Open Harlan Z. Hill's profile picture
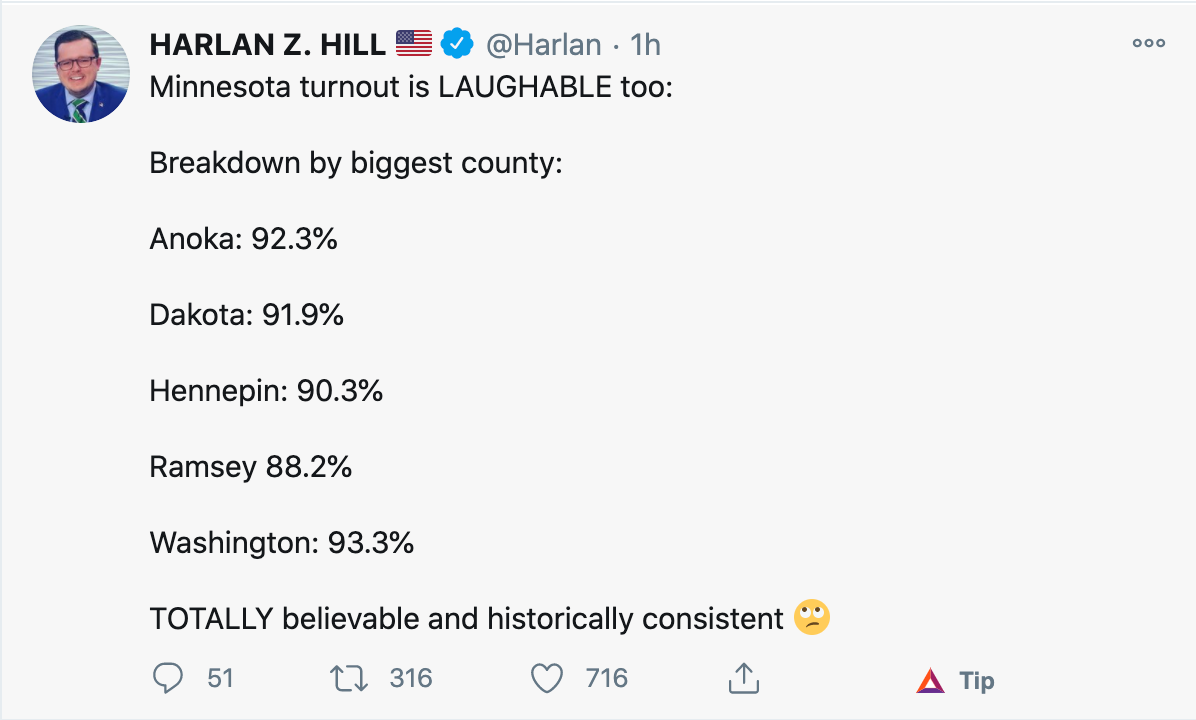The height and width of the screenshot is (720, 1196). [81, 75]
